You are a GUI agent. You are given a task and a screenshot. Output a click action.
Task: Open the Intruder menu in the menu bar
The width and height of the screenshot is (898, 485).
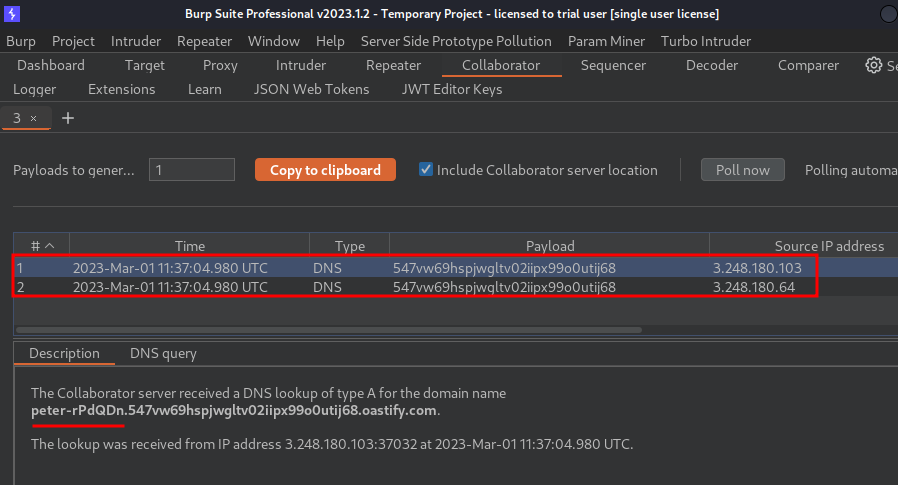pos(136,41)
